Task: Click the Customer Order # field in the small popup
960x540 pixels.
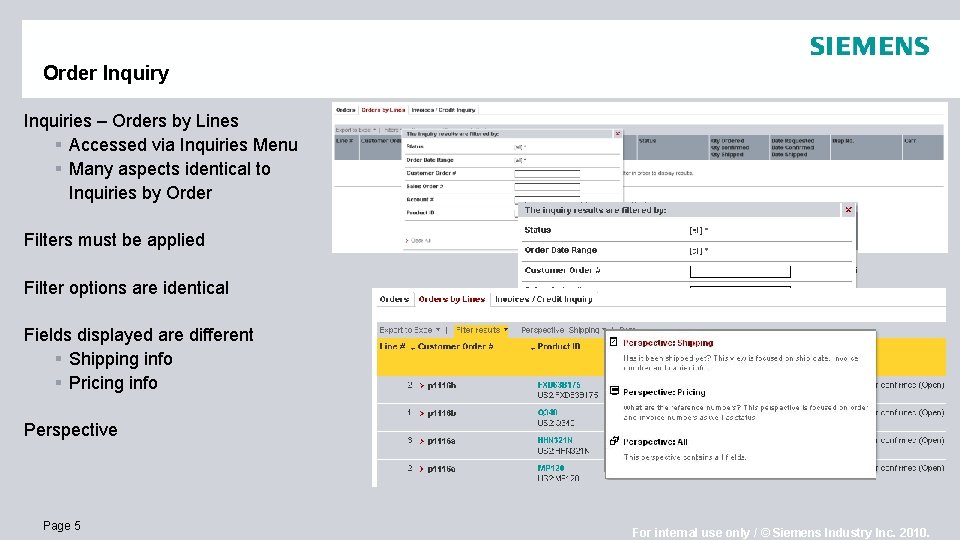Action: [547, 174]
